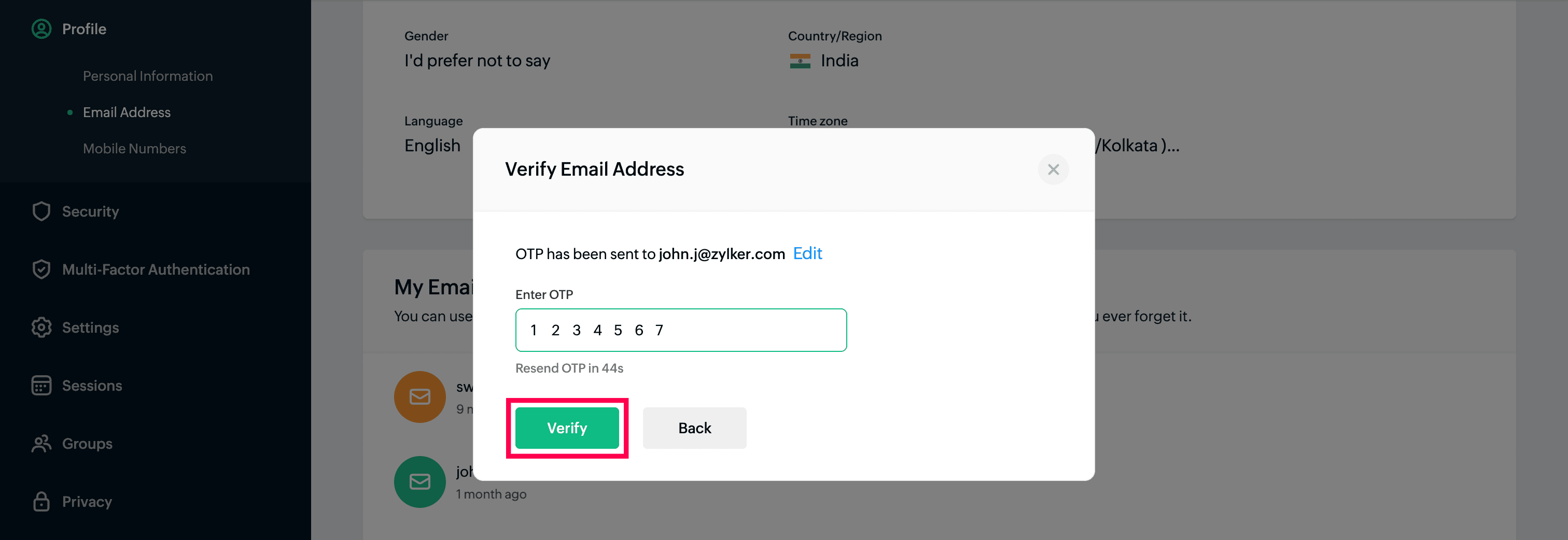Click the Back button
The height and width of the screenshot is (540, 1568).
click(x=694, y=428)
